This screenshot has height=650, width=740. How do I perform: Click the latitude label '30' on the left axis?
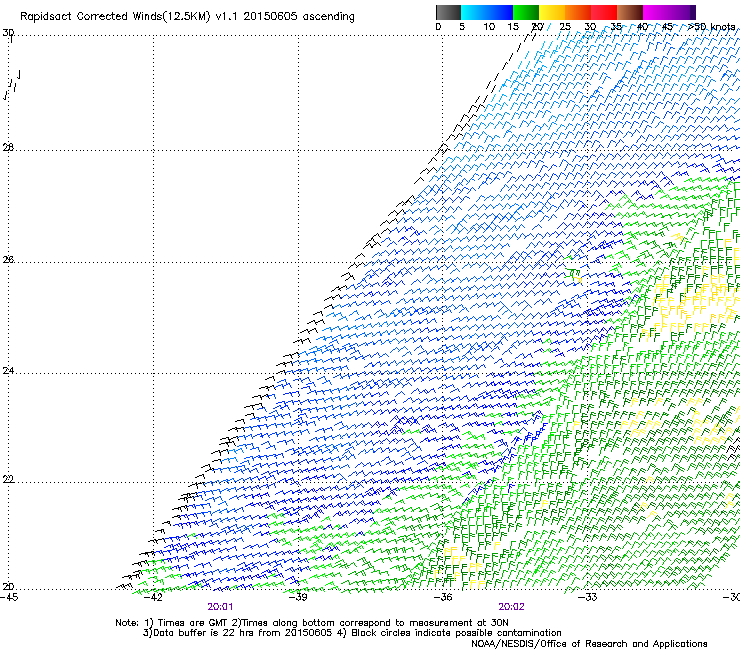8,33
